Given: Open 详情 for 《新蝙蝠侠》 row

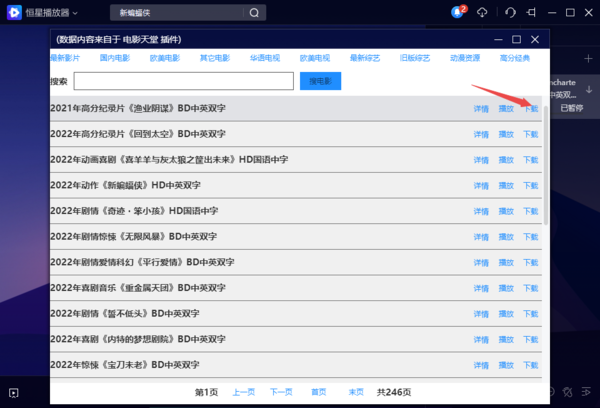Looking at the screenshot, I should pos(481,186).
